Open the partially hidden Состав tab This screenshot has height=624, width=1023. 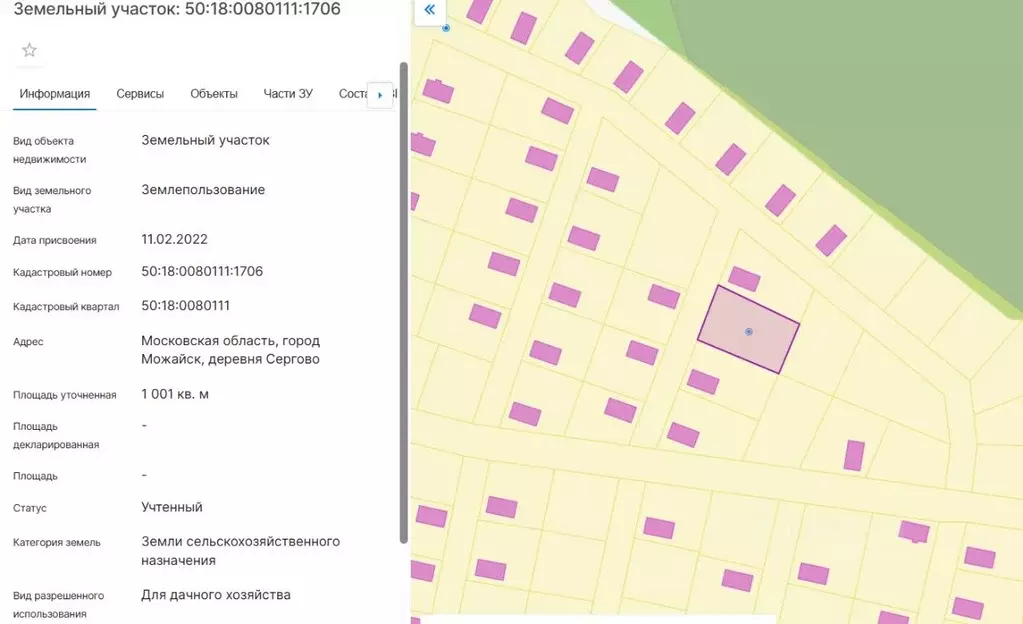point(353,94)
